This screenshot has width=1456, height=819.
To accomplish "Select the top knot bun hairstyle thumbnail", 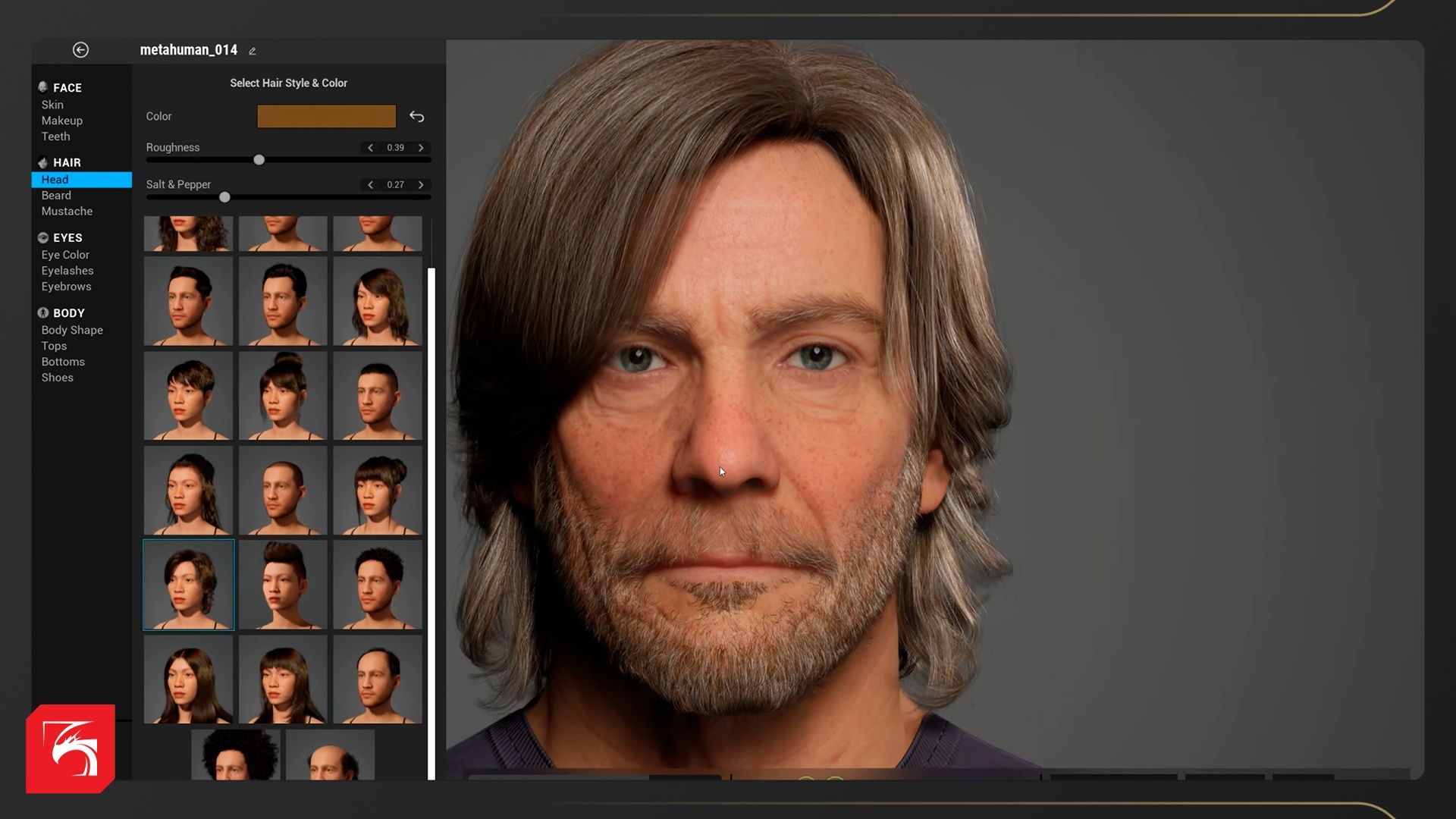I will pos(283,396).
